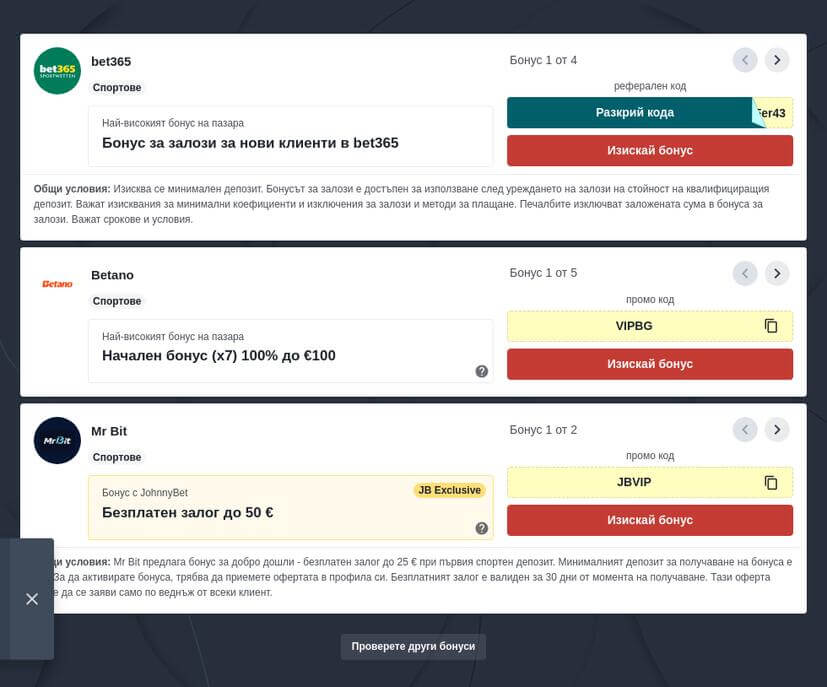Show next bet365 bonus
The image size is (827, 687).
pos(777,60)
